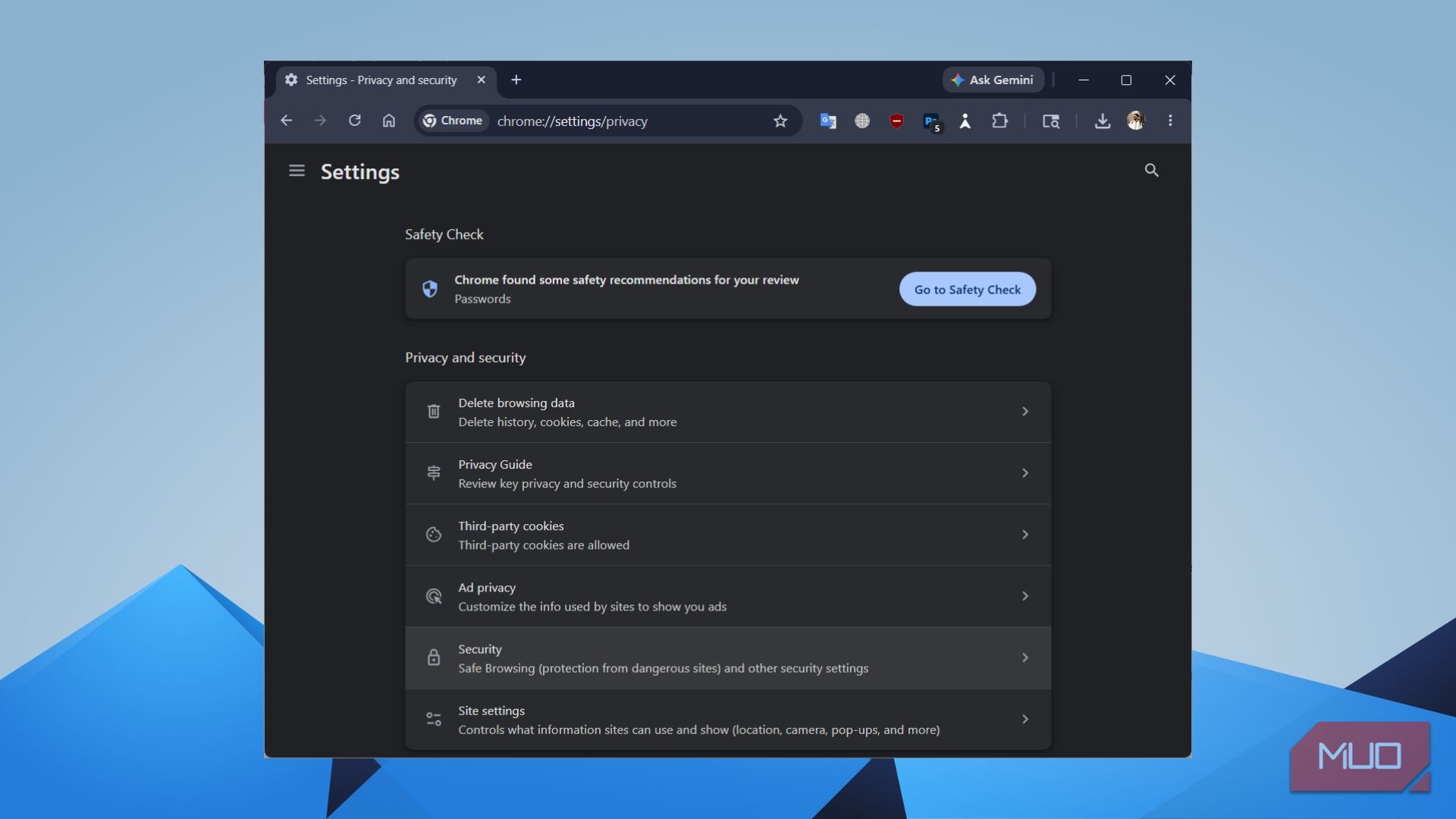The height and width of the screenshot is (819, 1456).
Task: Close the Chrome window
Action: (1170, 80)
